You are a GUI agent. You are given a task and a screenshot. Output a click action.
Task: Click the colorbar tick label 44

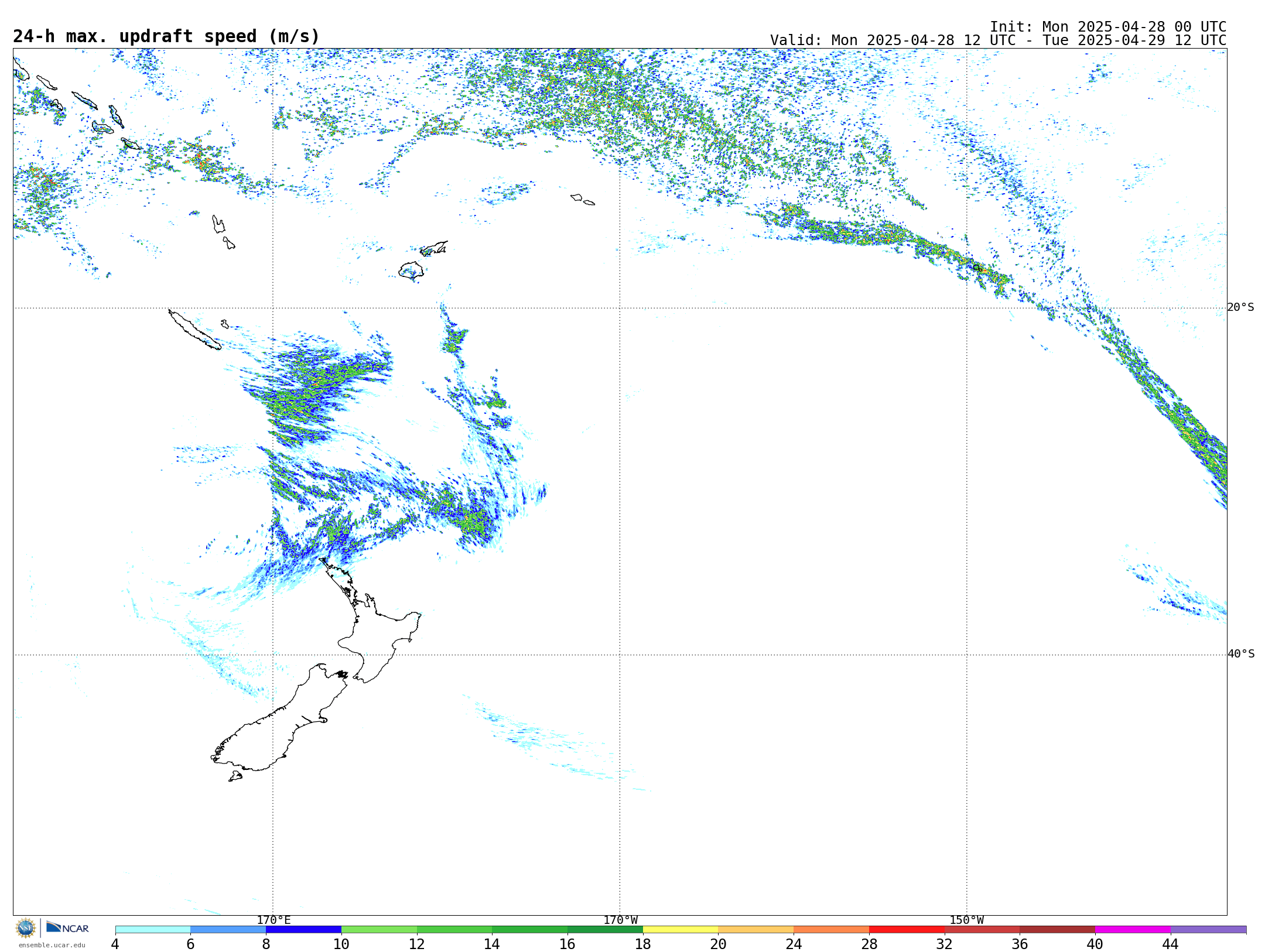pos(1170,944)
